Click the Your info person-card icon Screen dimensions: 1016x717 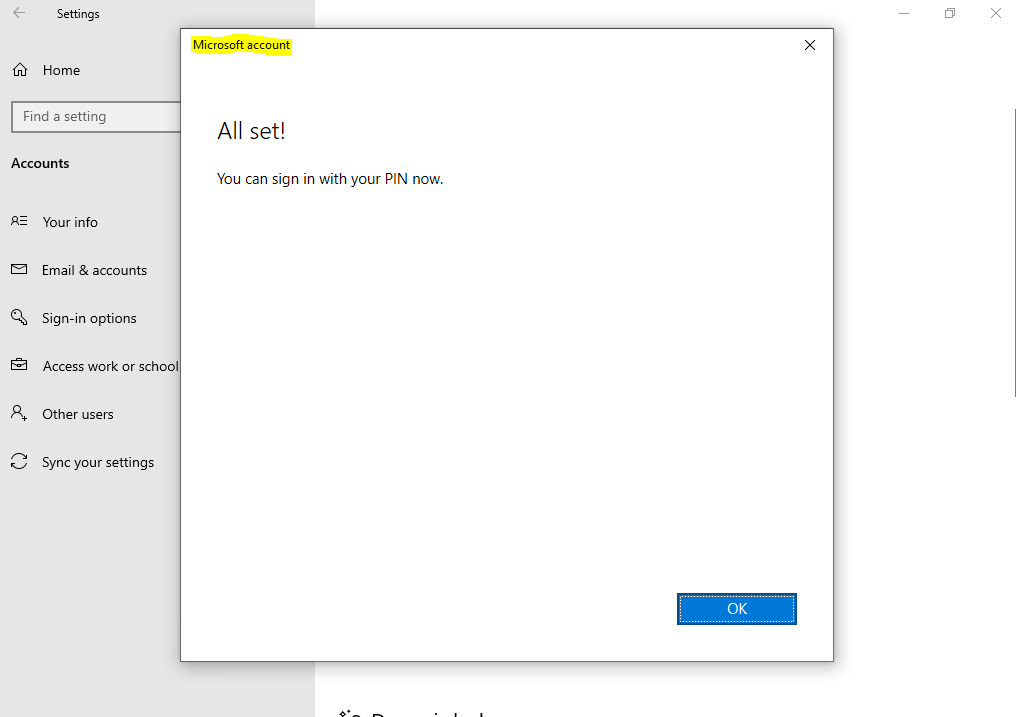tap(19, 221)
